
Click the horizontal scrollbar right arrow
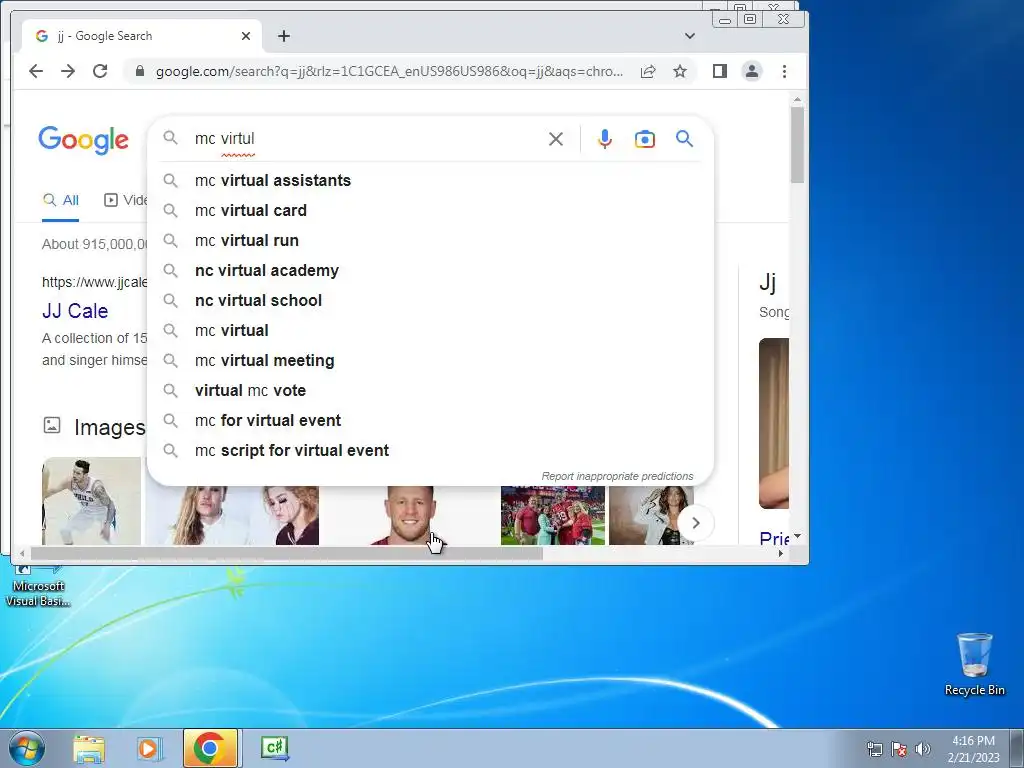(781, 554)
